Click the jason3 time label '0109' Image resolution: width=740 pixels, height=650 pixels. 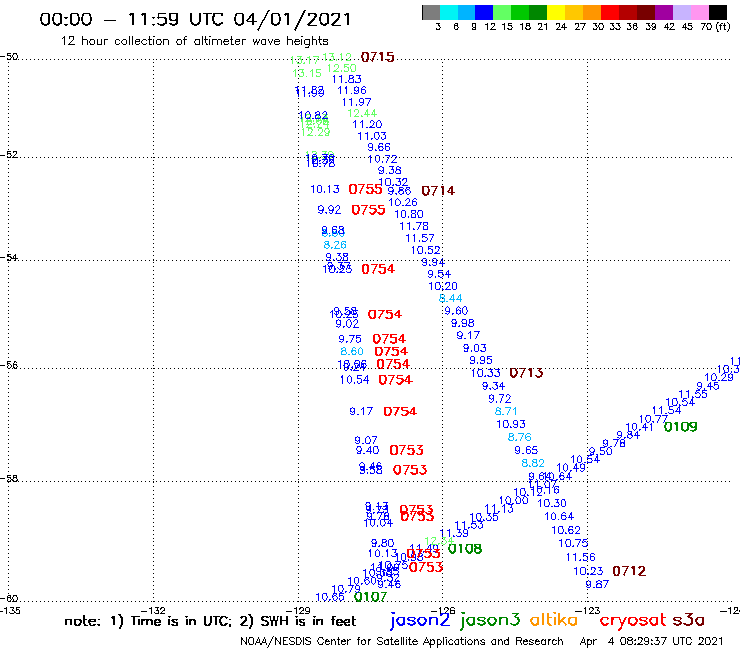[x=681, y=427]
